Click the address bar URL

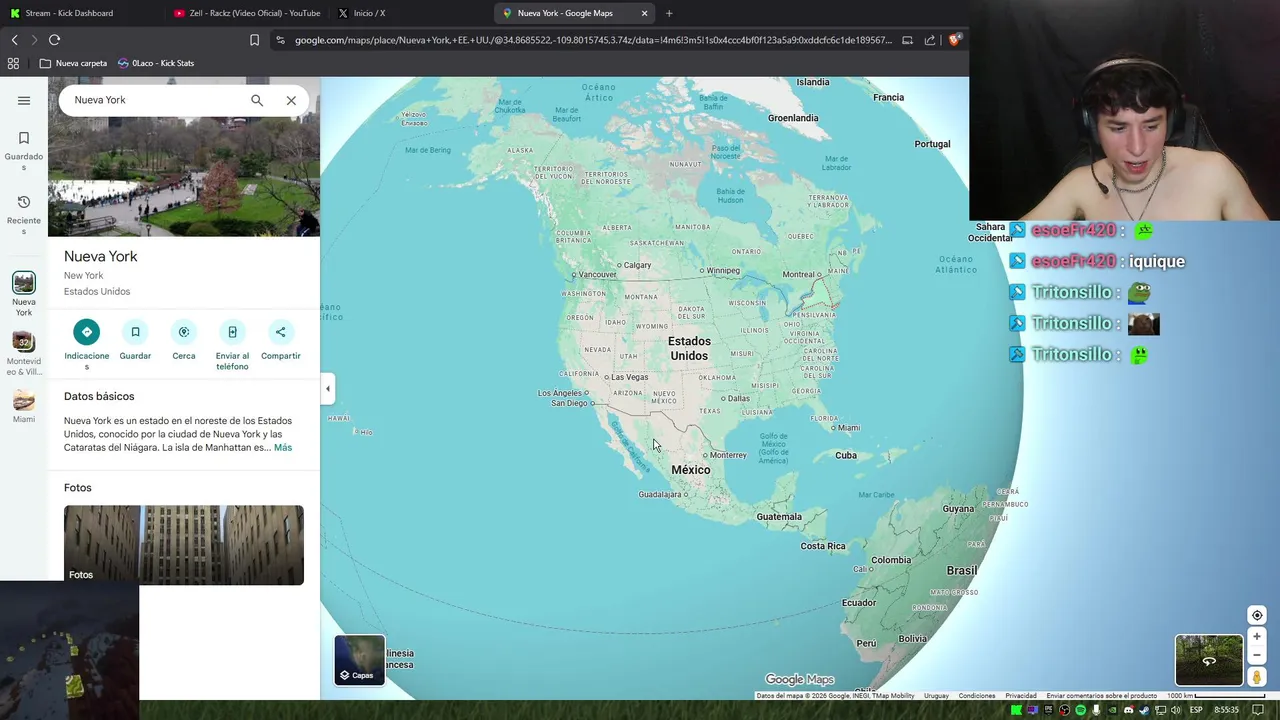tap(593, 40)
